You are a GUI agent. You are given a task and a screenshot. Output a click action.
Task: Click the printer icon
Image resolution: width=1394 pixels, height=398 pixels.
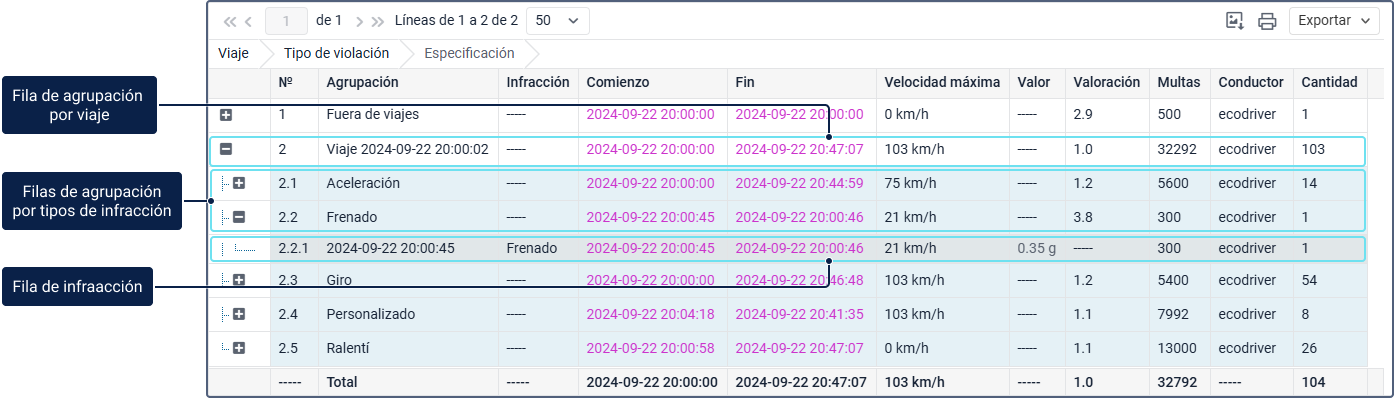1267,21
